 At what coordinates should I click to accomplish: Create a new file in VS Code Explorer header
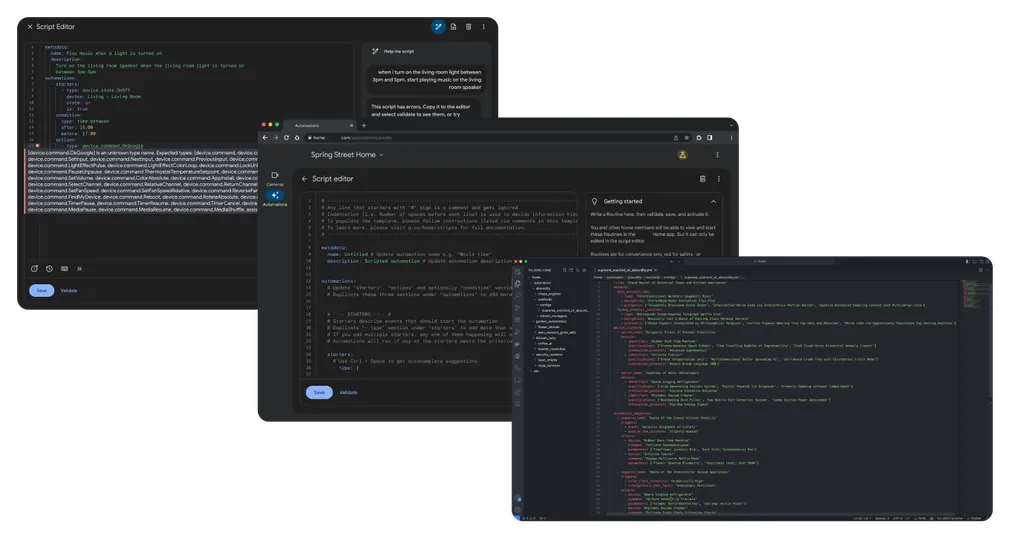tap(564, 270)
